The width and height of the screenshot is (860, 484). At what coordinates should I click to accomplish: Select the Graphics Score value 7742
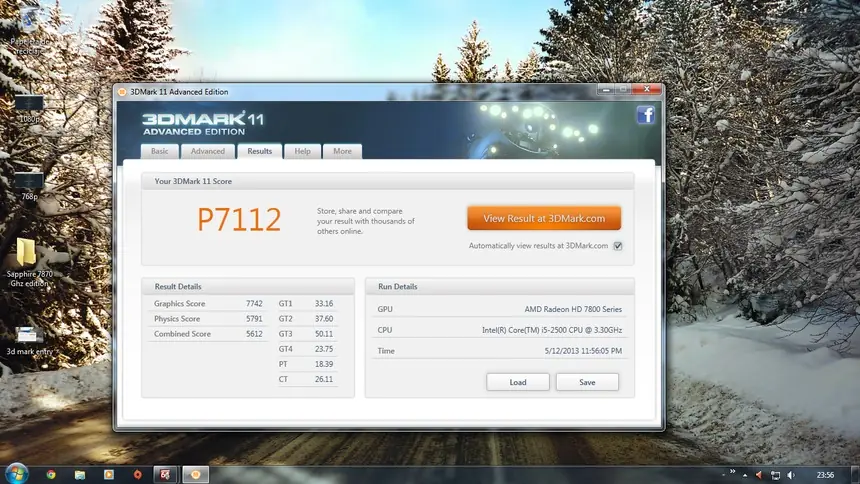click(254, 303)
